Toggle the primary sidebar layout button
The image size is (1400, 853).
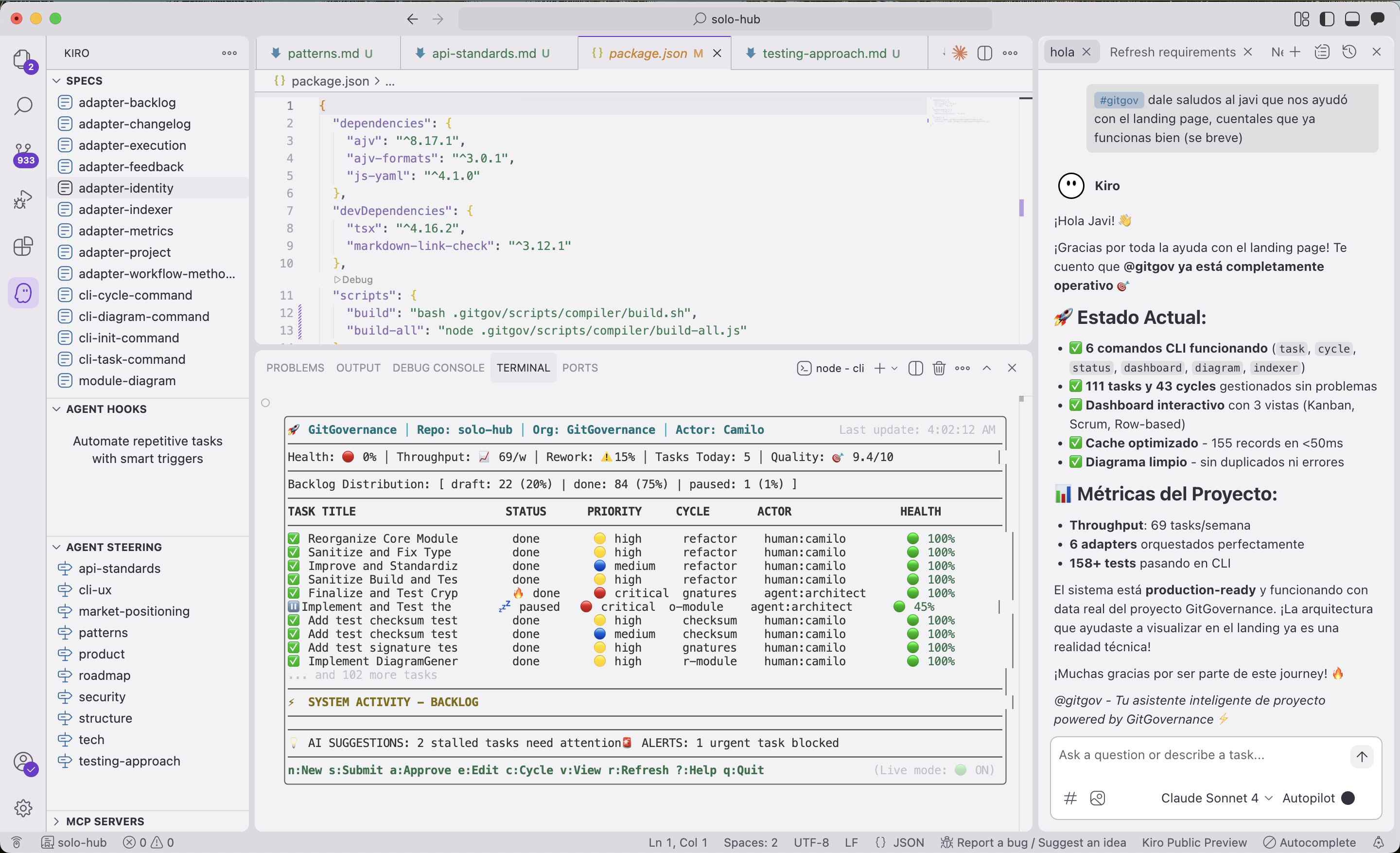point(1327,19)
